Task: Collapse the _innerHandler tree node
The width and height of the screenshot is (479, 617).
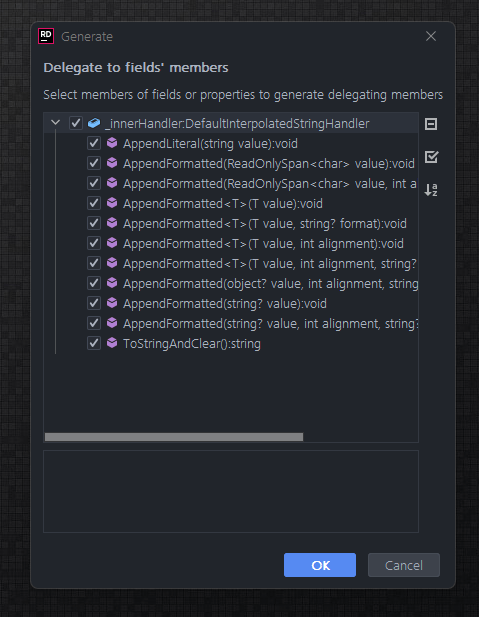Action: click(55, 123)
